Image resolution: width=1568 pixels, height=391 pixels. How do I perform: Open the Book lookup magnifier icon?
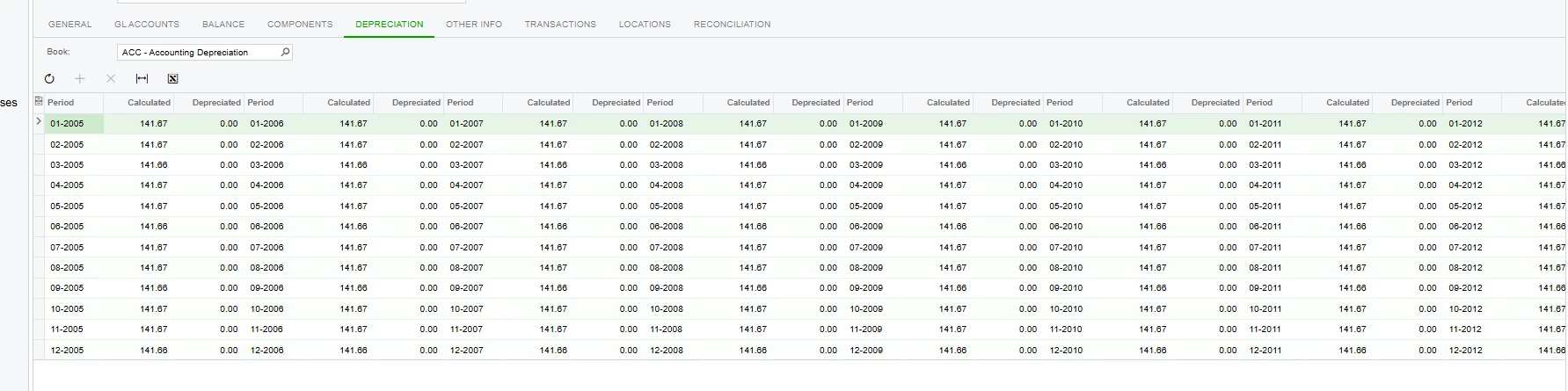(285, 53)
